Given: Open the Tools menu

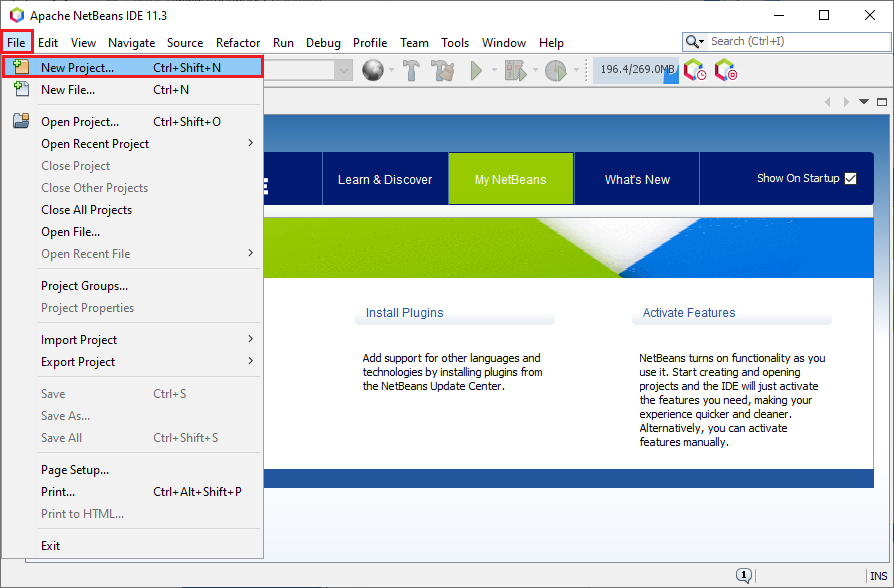Looking at the screenshot, I should tap(455, 43).
